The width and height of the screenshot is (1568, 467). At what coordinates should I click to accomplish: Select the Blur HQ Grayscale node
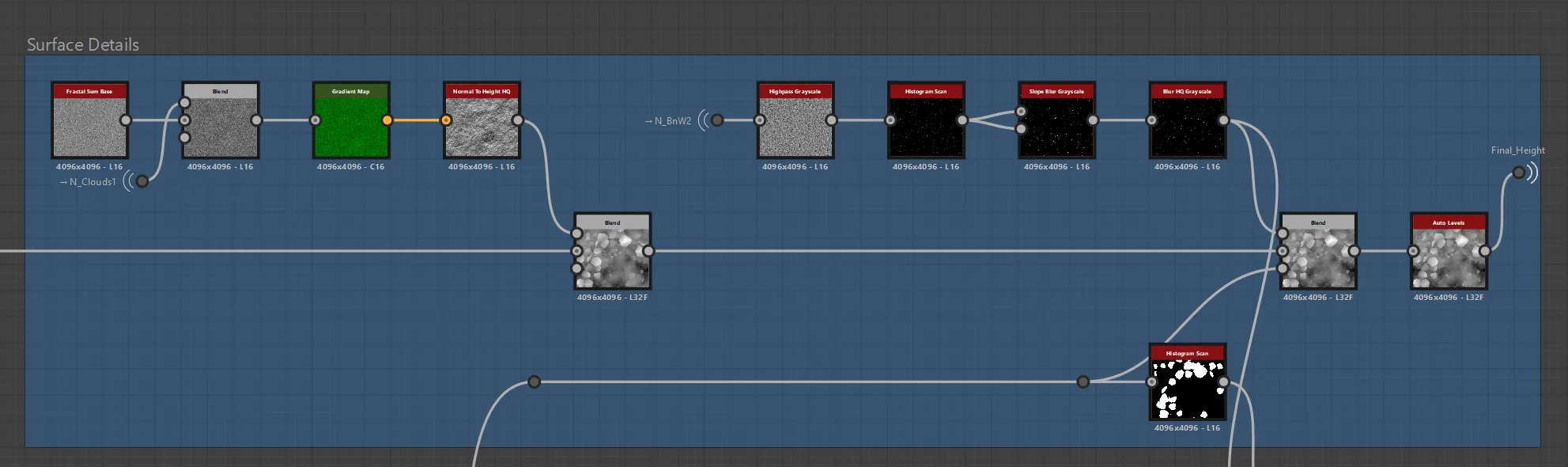(1187, 120)
